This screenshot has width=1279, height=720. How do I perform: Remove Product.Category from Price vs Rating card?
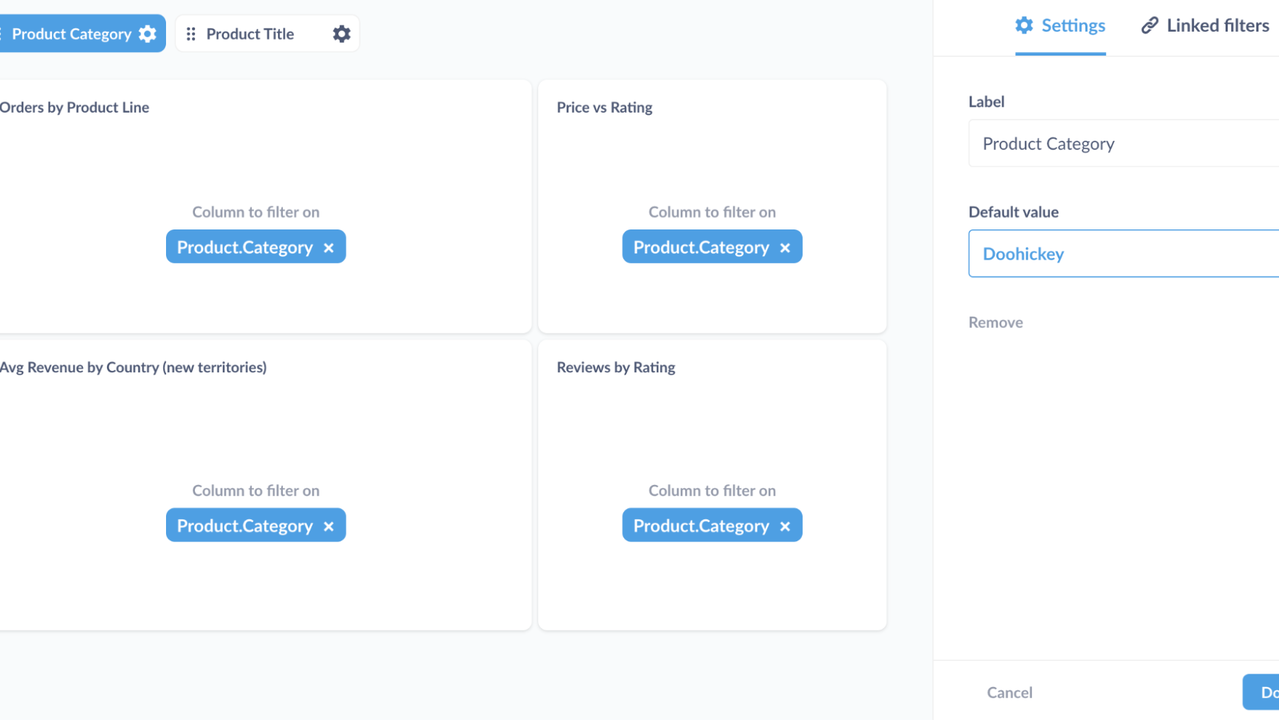coord(785,246)
